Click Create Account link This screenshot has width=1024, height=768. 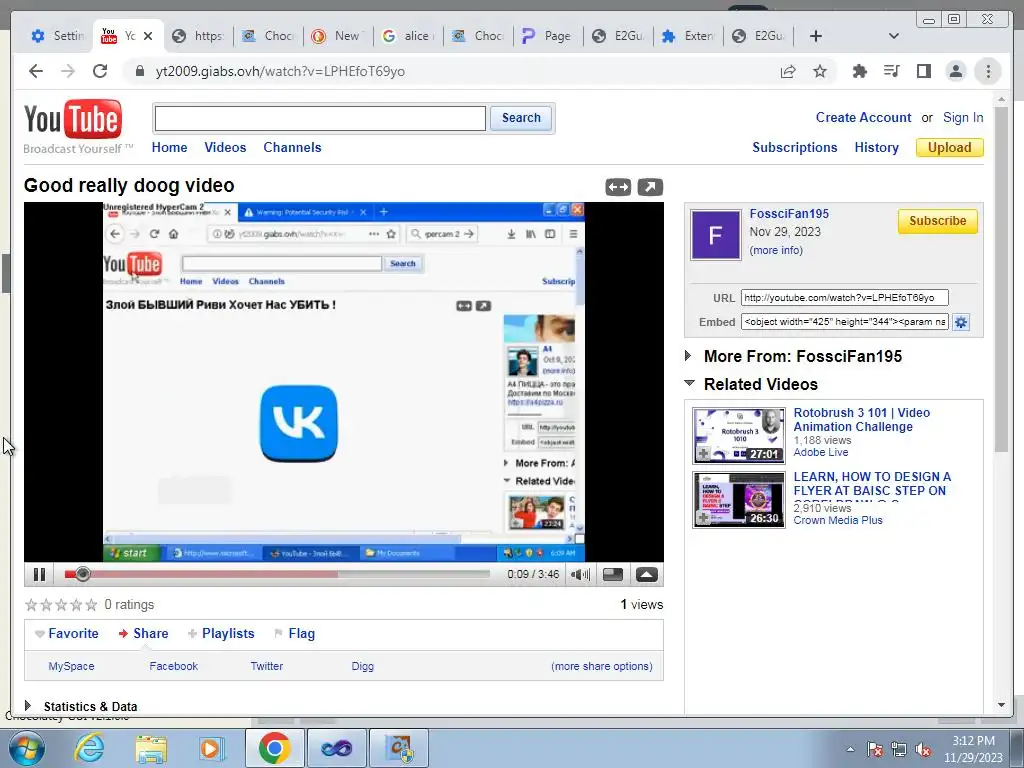[863, 118]
